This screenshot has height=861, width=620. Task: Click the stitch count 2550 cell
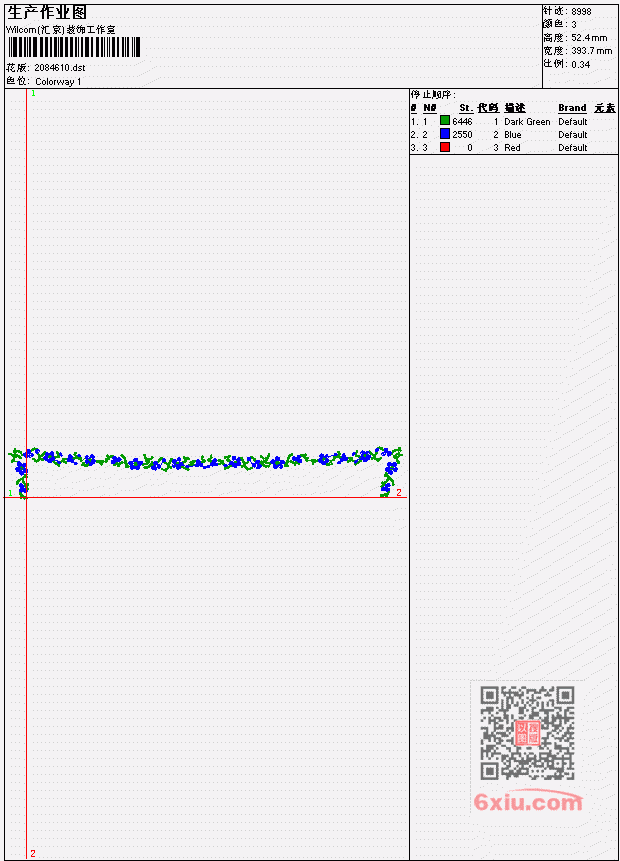tap(462, 135)
